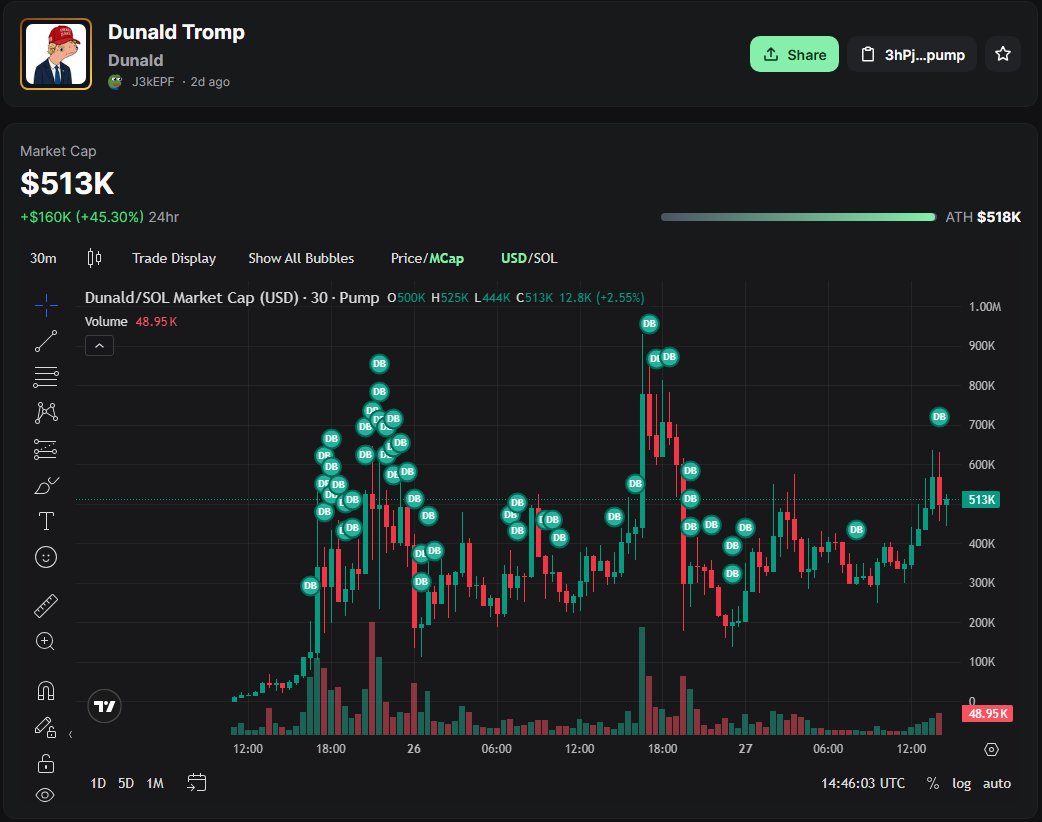
Task: Click the Volume indicator label
Action: point(106,322)
